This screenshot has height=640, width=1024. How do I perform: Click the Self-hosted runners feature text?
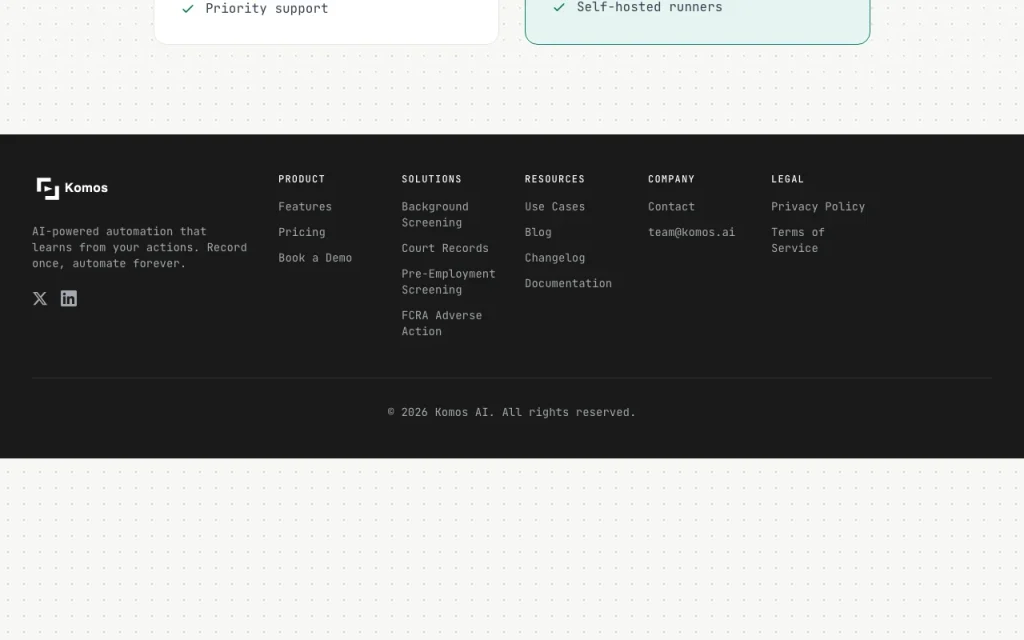coord(649,7)
